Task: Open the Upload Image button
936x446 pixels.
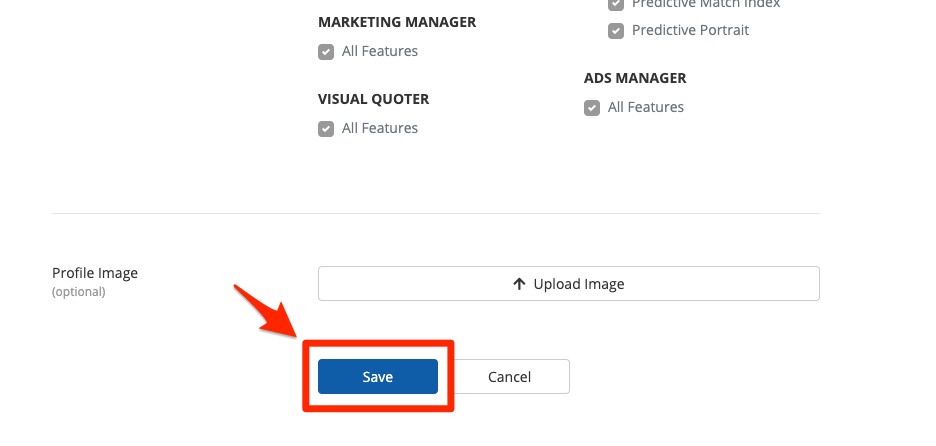Action: point(568,284)
